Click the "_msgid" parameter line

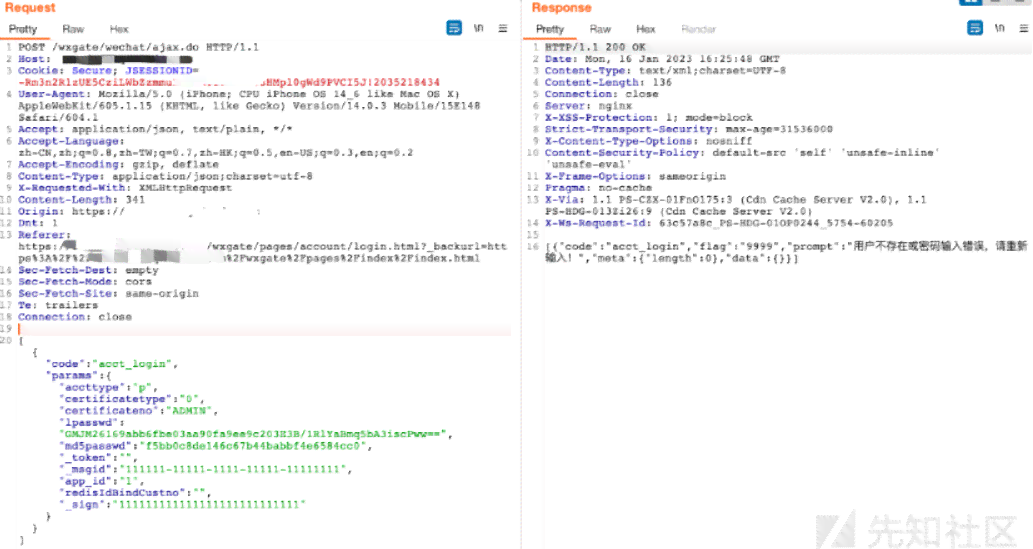(x=206, y=470)
